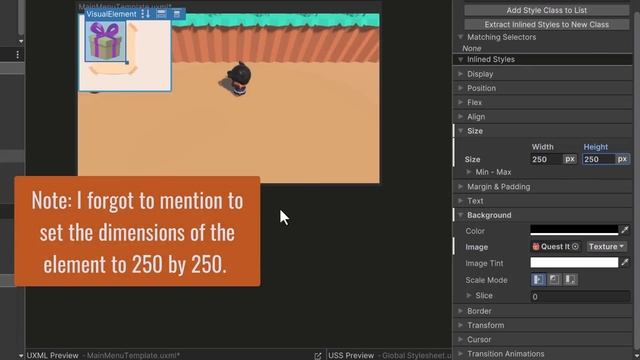Select the UXML Preview tab

[x=52, y=356]
